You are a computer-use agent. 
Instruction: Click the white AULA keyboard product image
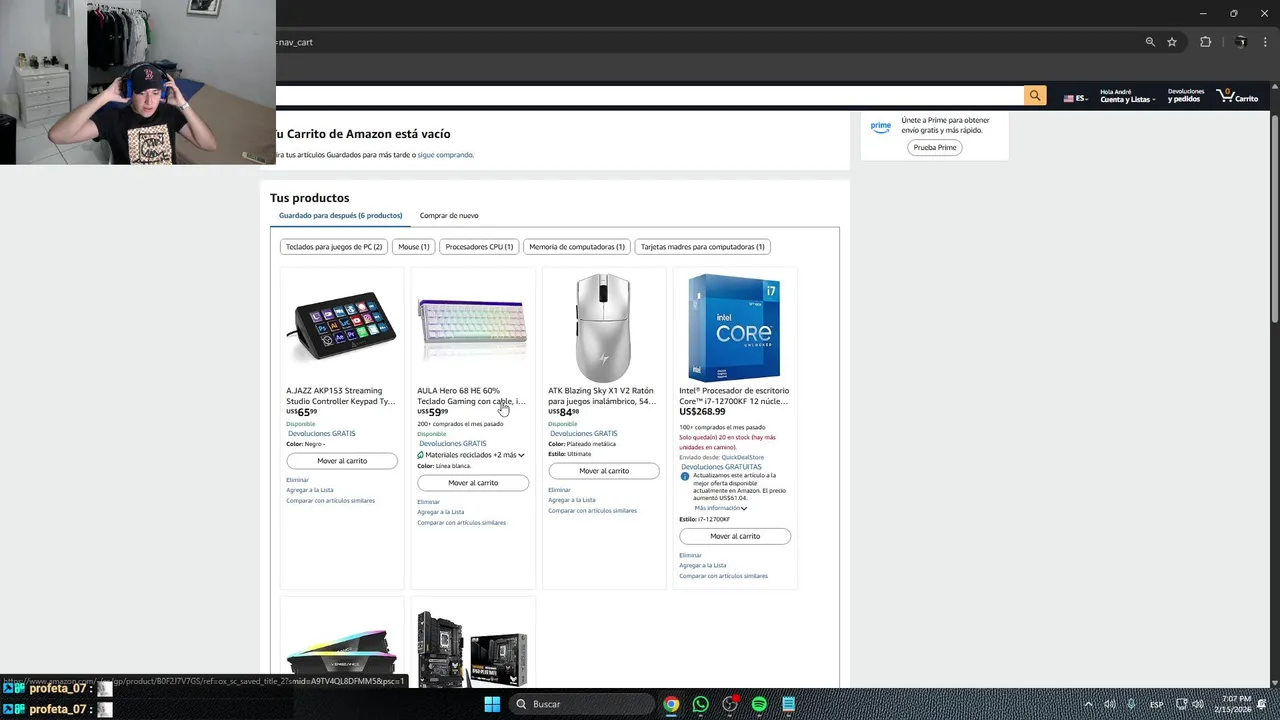click(473, 328)
